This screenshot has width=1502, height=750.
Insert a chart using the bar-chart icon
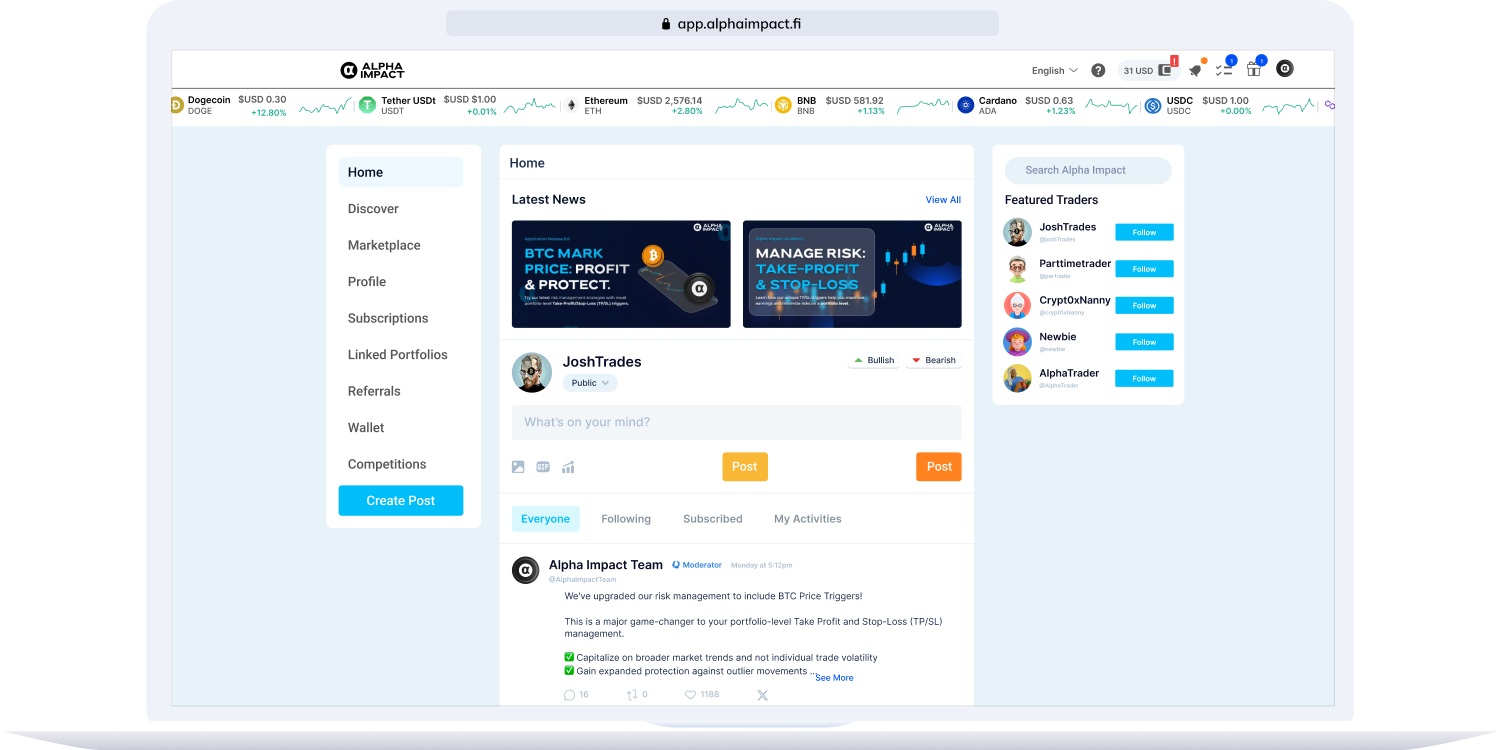click(568, 467)
